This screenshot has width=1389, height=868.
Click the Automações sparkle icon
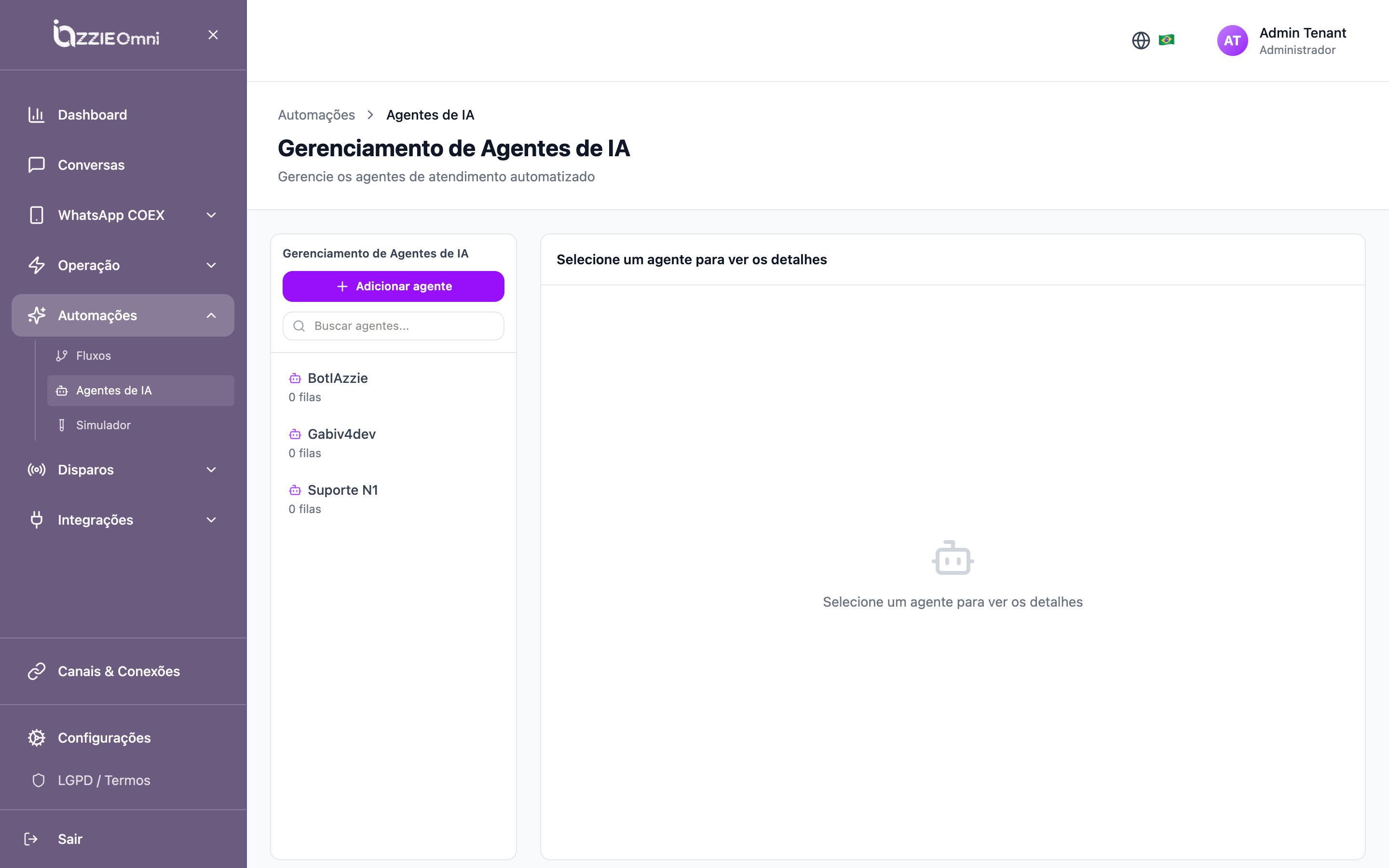[x=36, y=315]
